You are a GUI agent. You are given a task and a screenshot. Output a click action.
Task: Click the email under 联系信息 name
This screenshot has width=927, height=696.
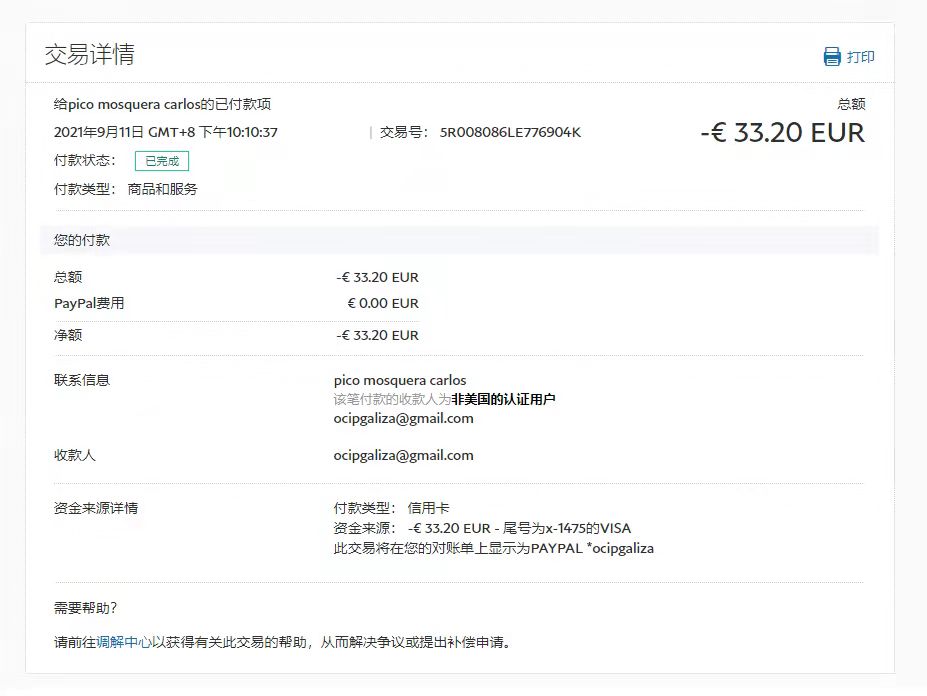tap(403, 419)
